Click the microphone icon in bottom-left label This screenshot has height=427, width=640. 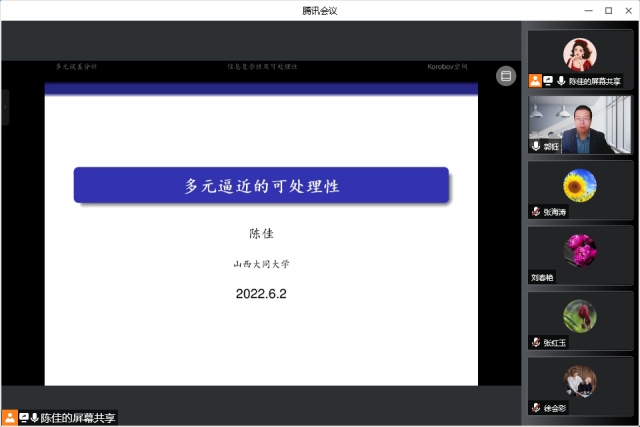pyautogui.click(x=35, y=417)
